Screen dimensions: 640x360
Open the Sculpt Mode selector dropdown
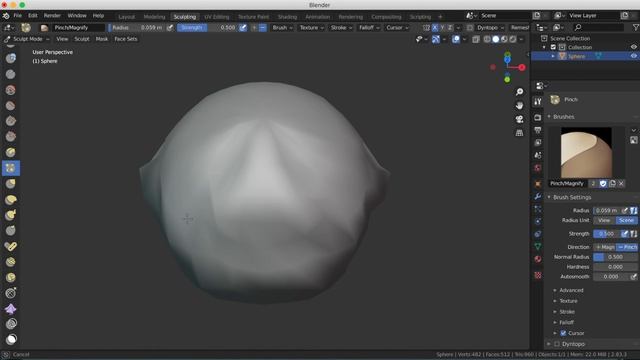27,39
